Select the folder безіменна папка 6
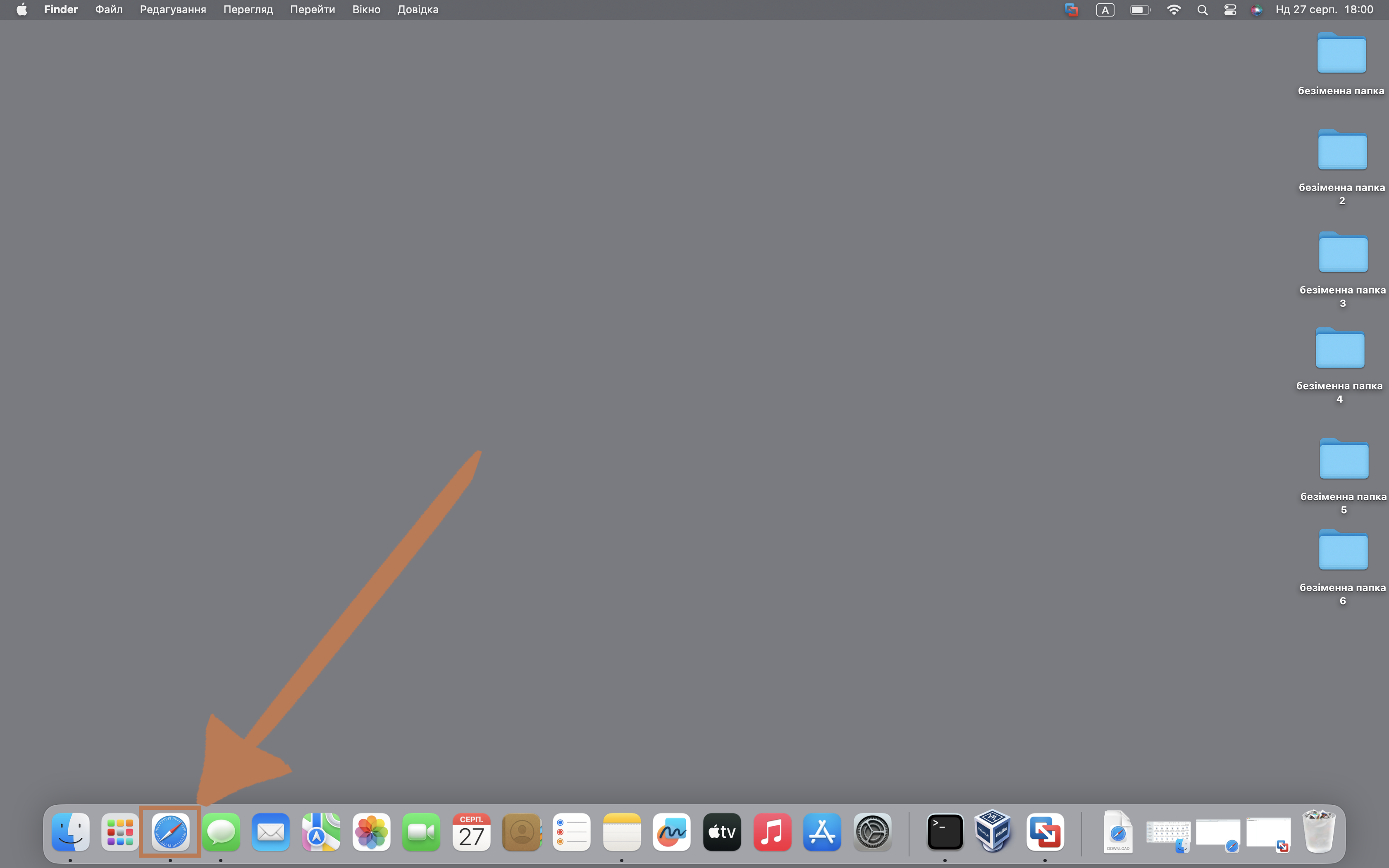 tap(1343, 568)
